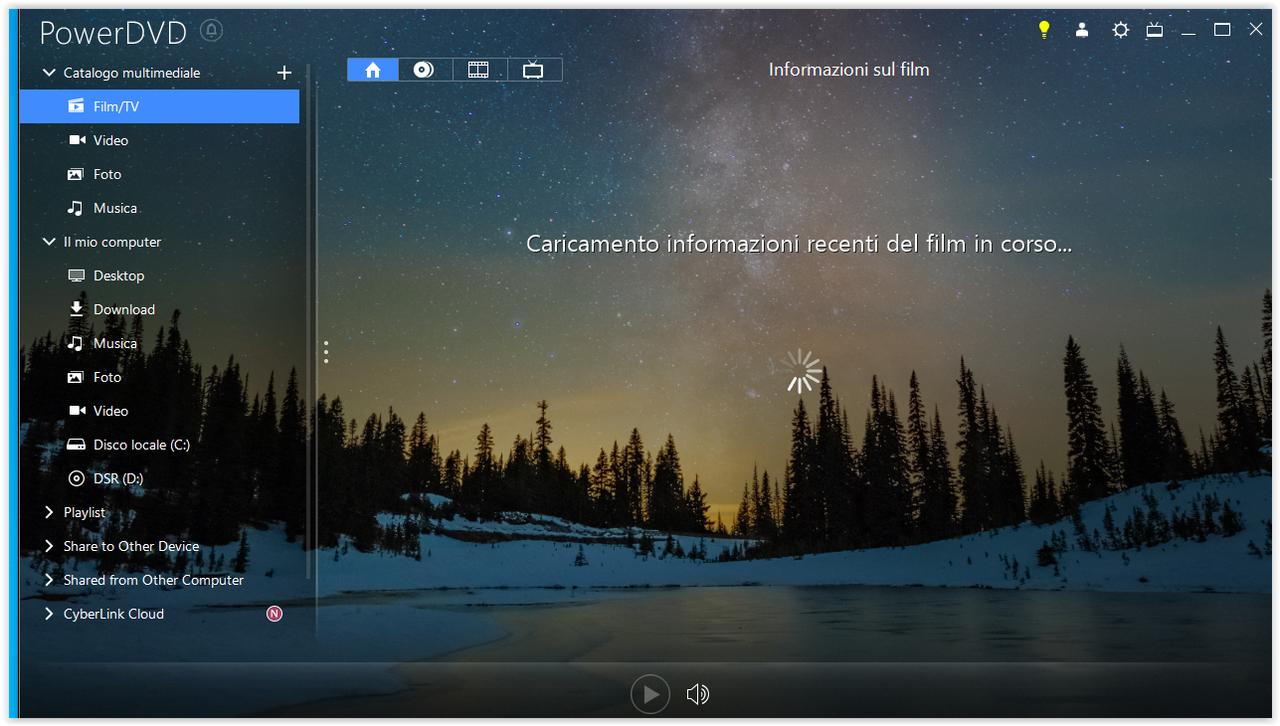
Task: Click the Desktop monitor icon
Action: (x=76, y=276)
